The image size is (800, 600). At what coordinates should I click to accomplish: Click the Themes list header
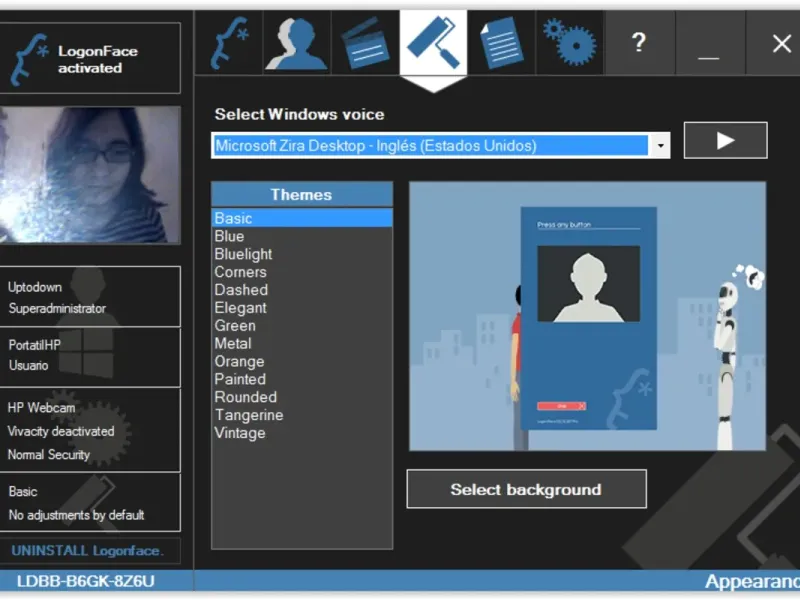coord(302,194)
